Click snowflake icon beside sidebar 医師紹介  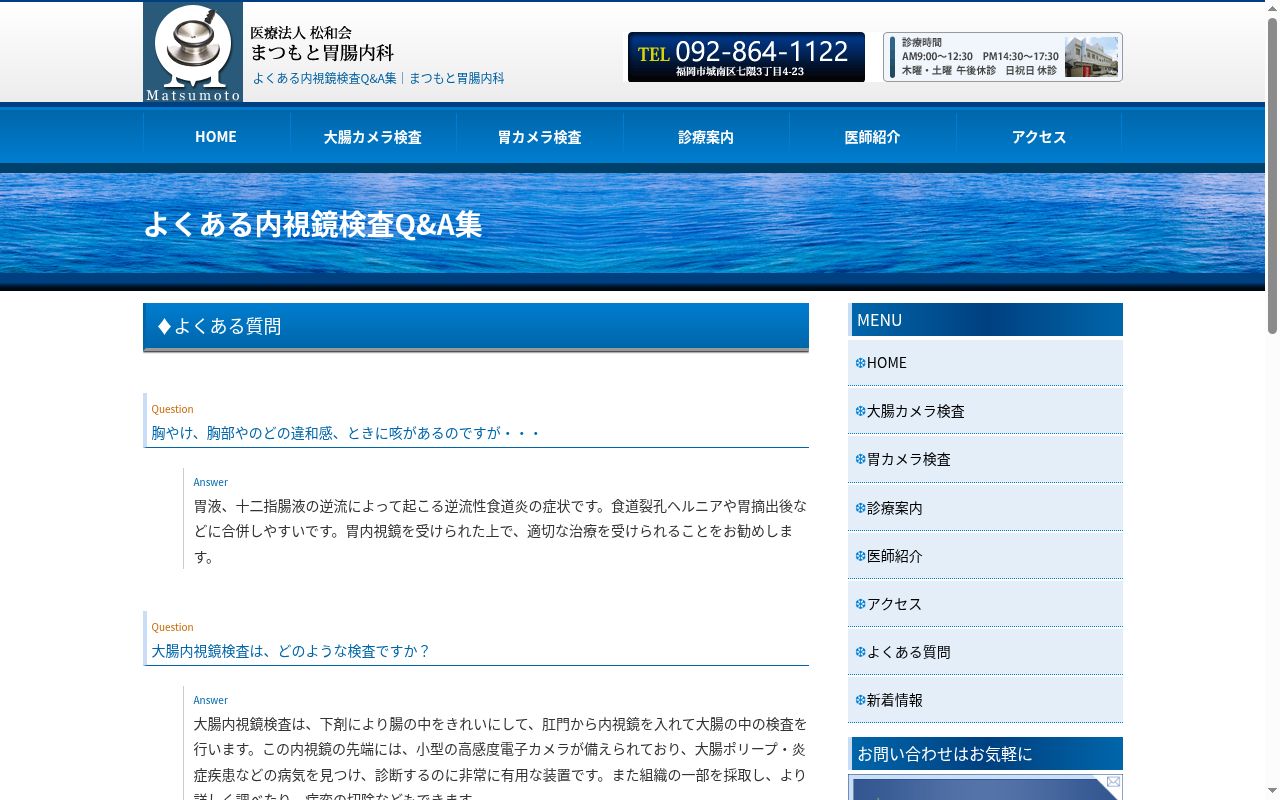click(860, 556)
